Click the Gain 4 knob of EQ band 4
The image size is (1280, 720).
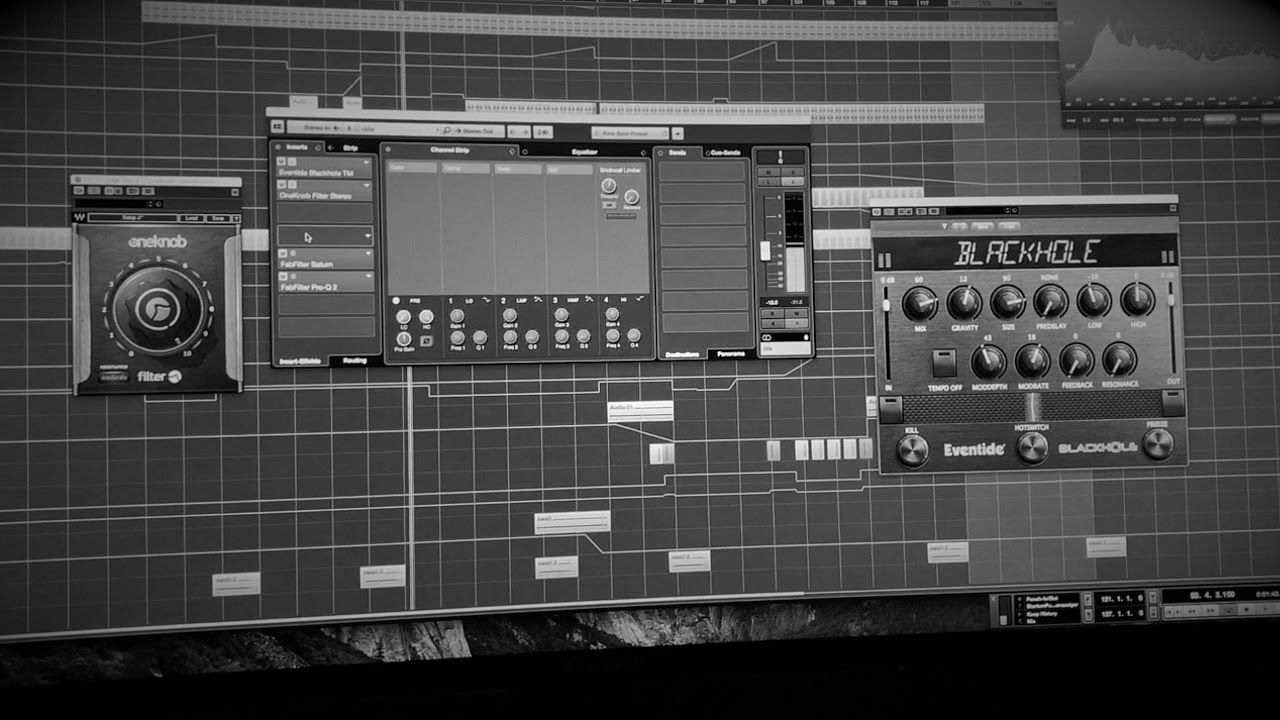612,314
